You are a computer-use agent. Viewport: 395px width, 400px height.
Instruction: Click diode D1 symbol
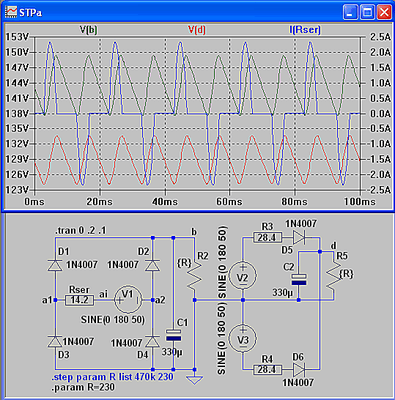[x=55, y=265]
